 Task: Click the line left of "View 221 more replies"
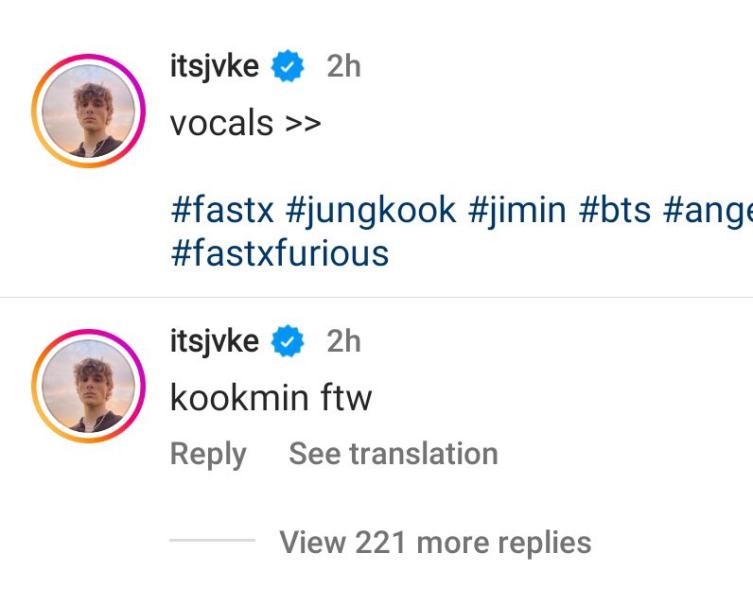[212, 541]
